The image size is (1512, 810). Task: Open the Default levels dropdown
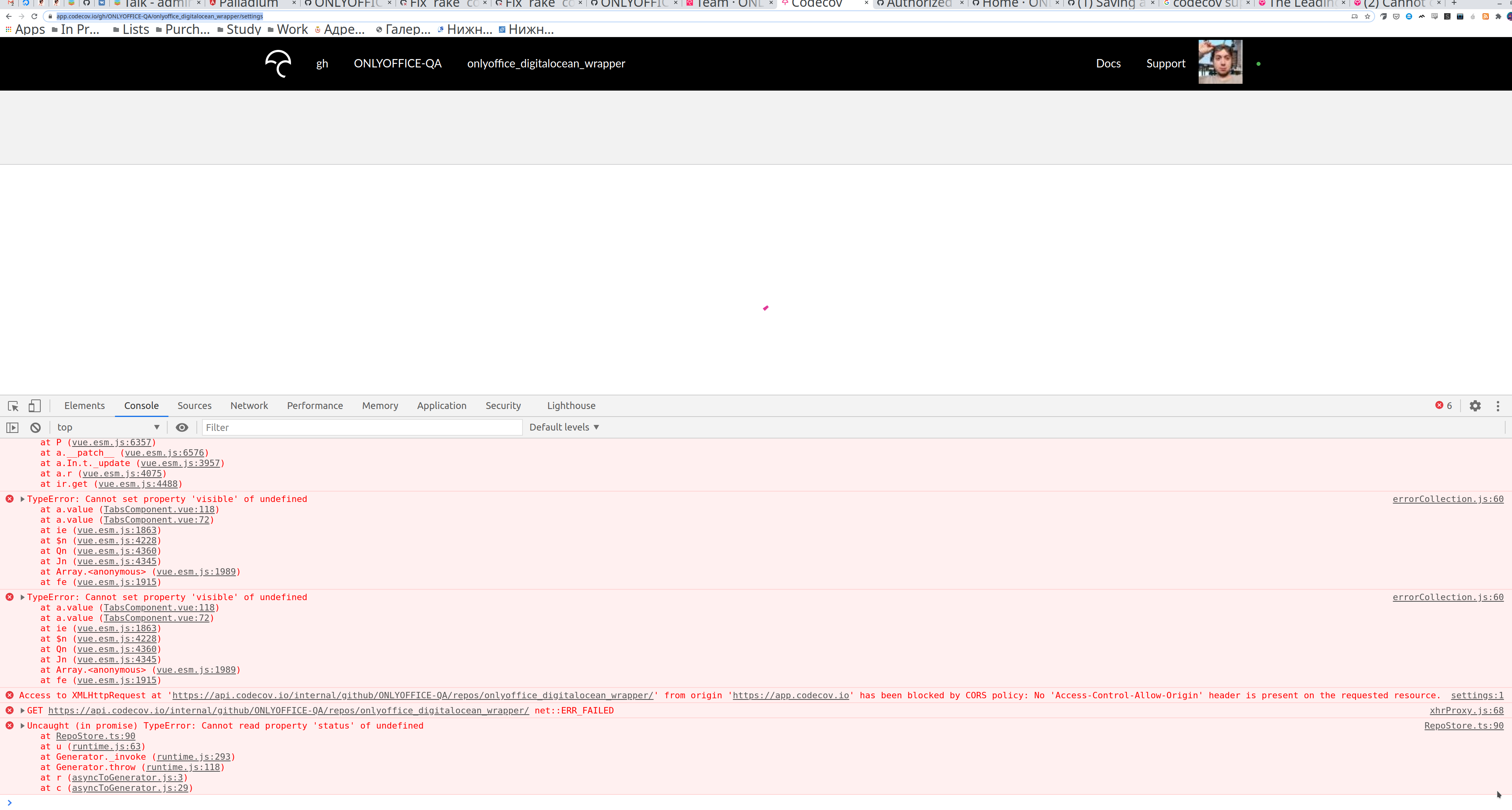point(564,427)
